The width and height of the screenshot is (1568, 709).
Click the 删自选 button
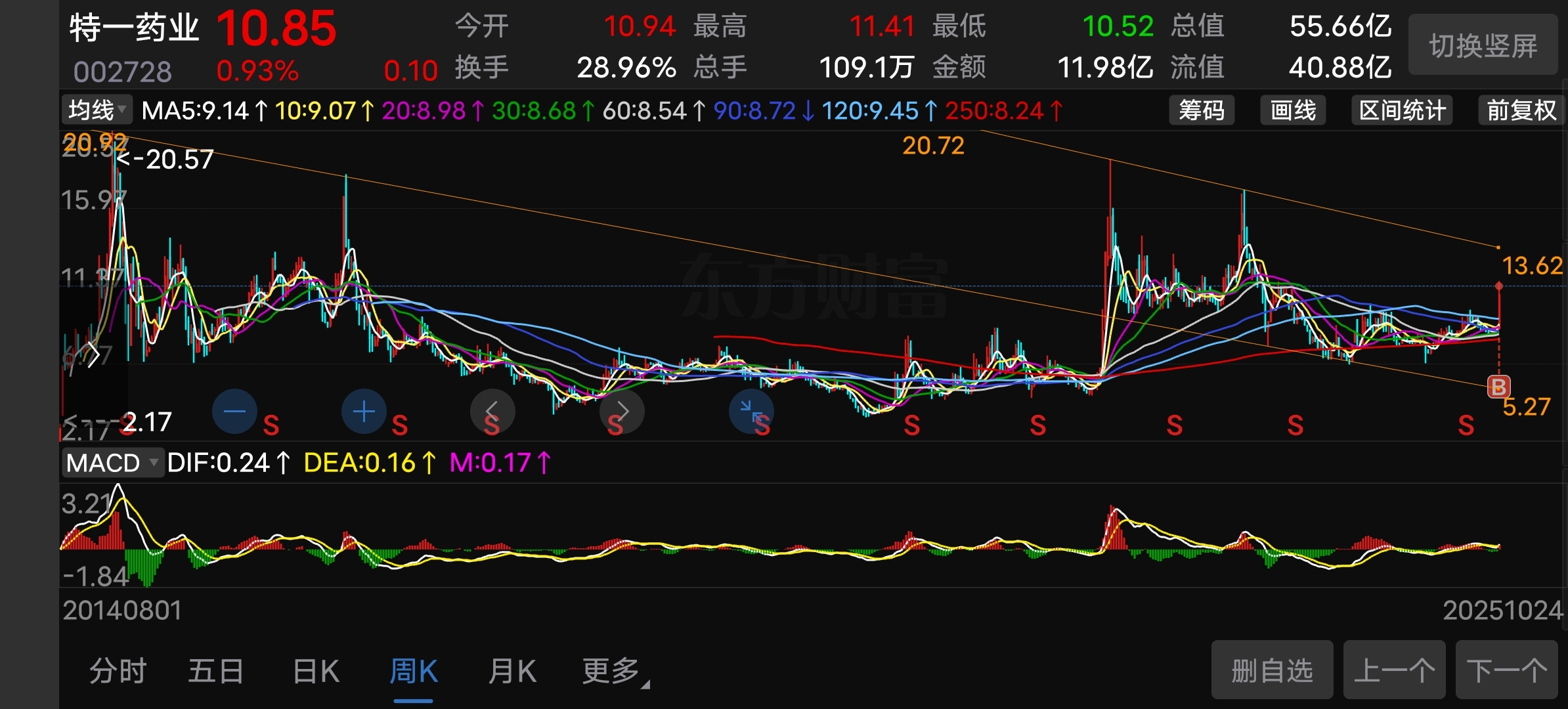tap(1272, 670)
